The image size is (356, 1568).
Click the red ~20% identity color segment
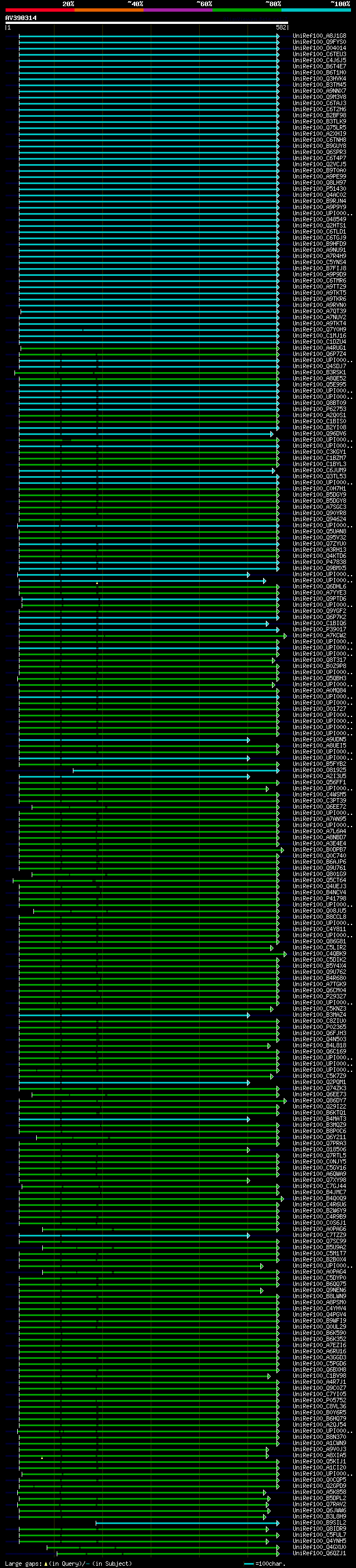tap(40, 10)
